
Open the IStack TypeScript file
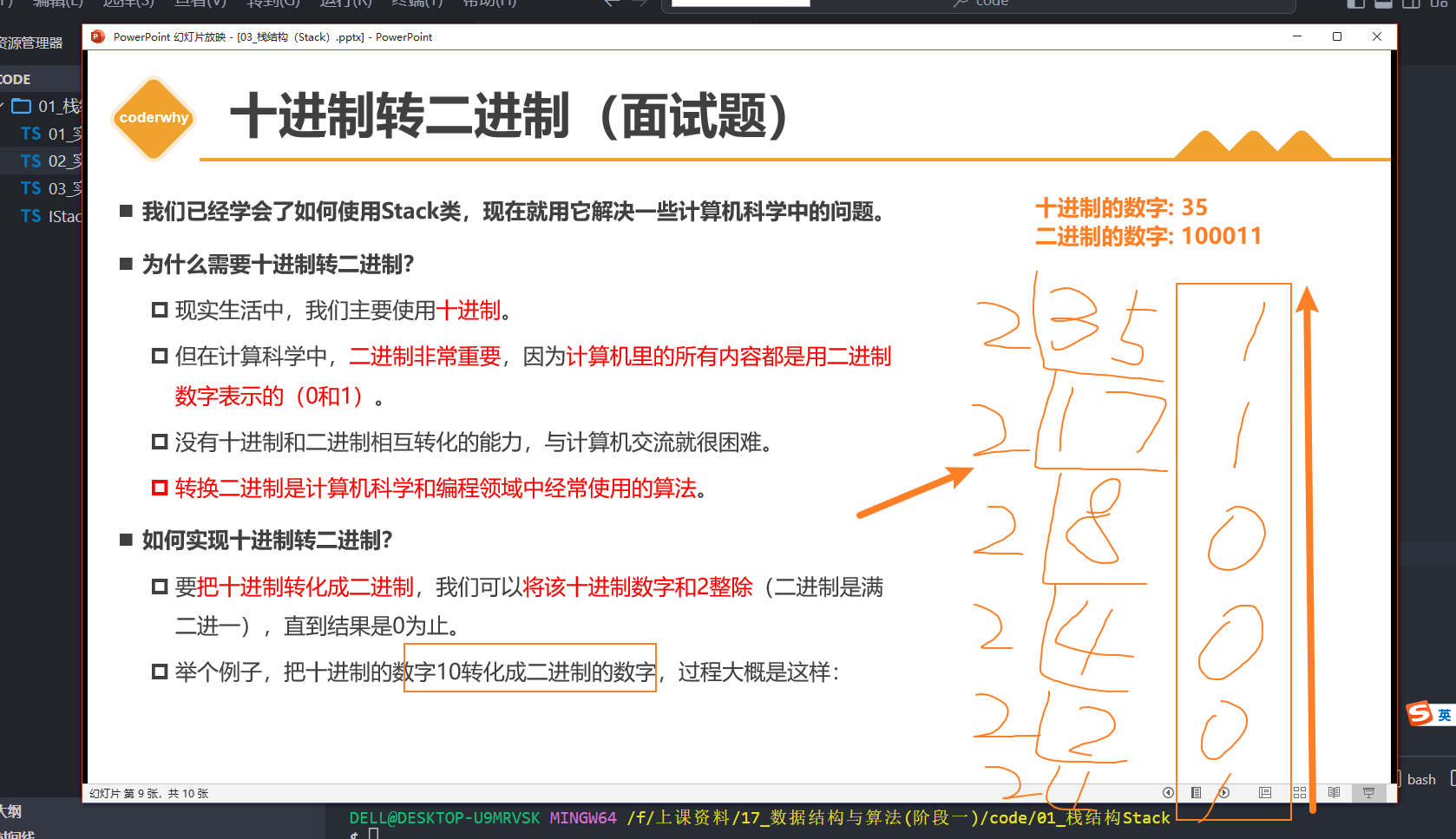tap(54, 216)
